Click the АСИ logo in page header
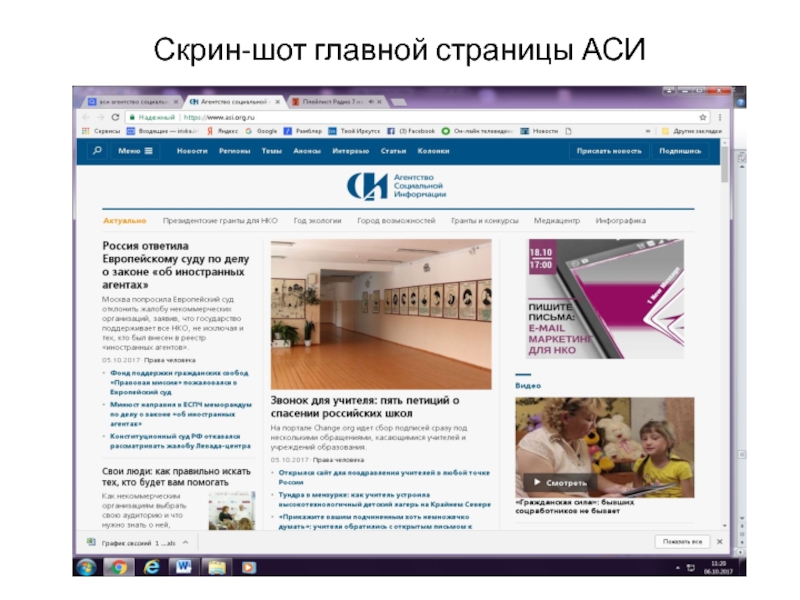800x600 pixels. coord(396,185)
